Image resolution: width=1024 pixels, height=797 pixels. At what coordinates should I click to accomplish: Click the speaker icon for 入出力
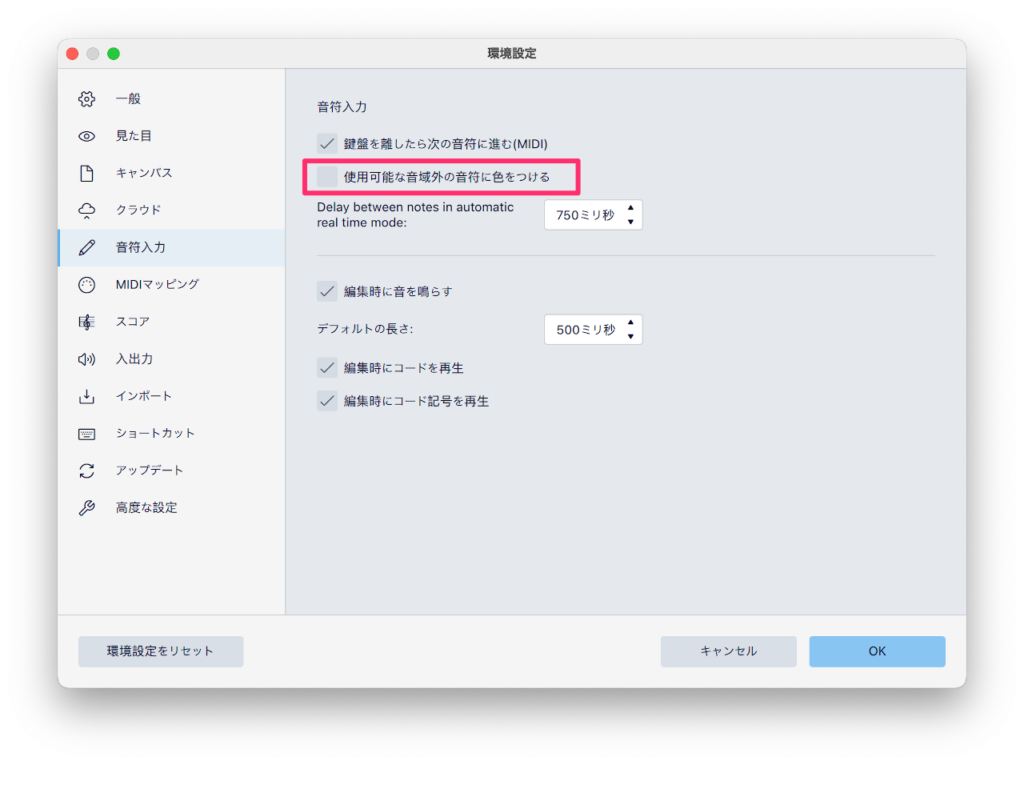87,359
